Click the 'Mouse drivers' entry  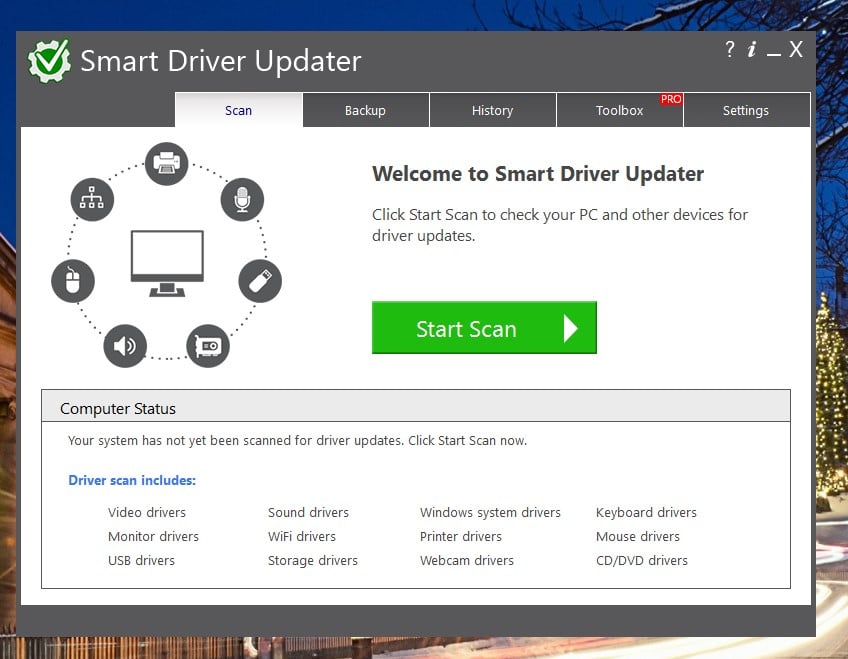tap(638, 536)
